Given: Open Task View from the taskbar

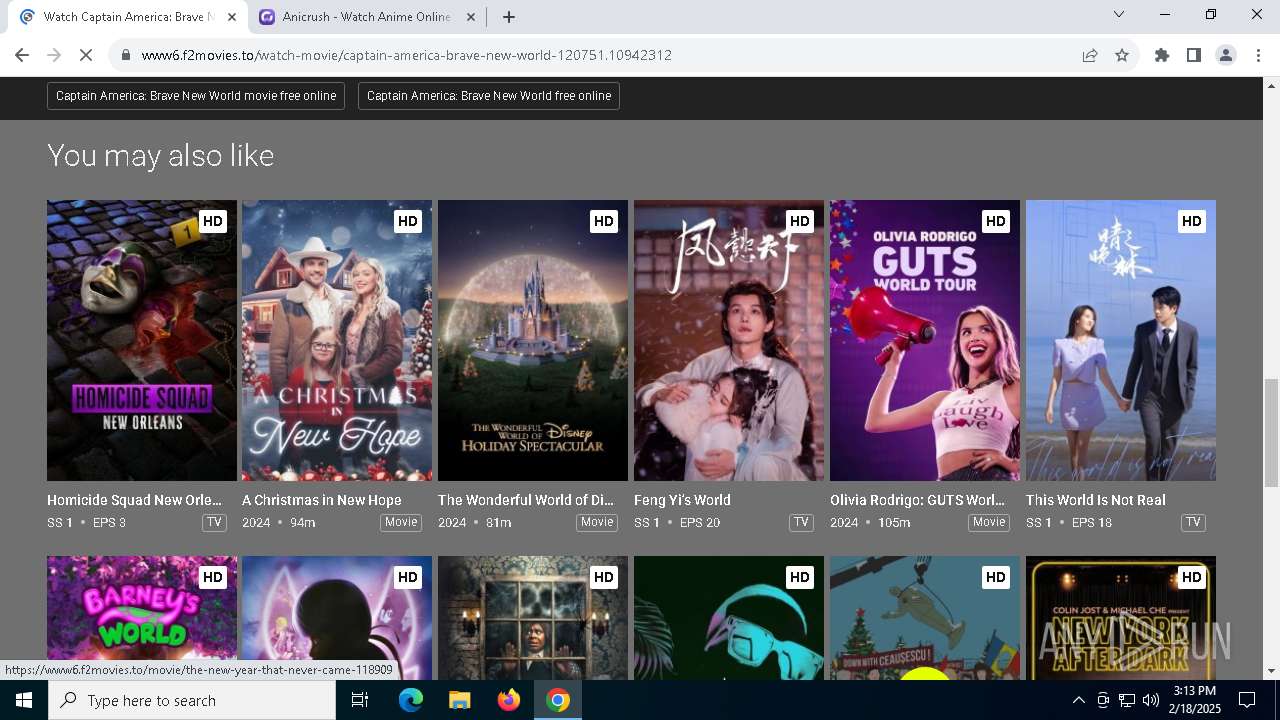Looking at the screenshot, I should coord(360,700).
